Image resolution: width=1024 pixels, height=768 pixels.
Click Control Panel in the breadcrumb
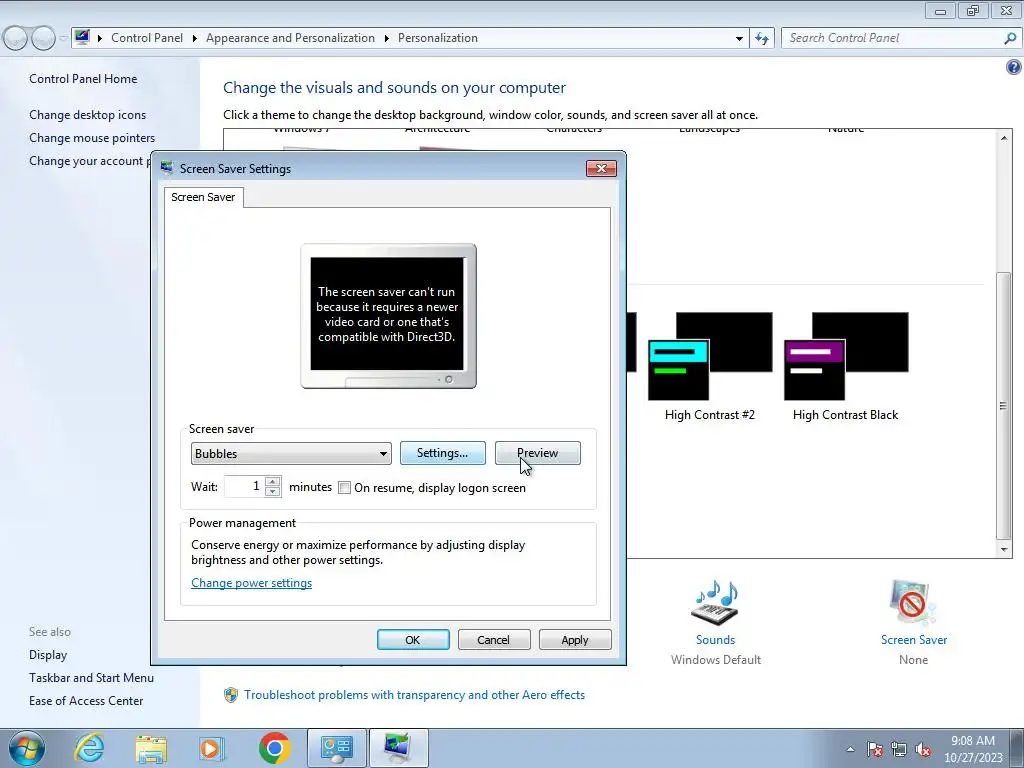click(147, 38)
